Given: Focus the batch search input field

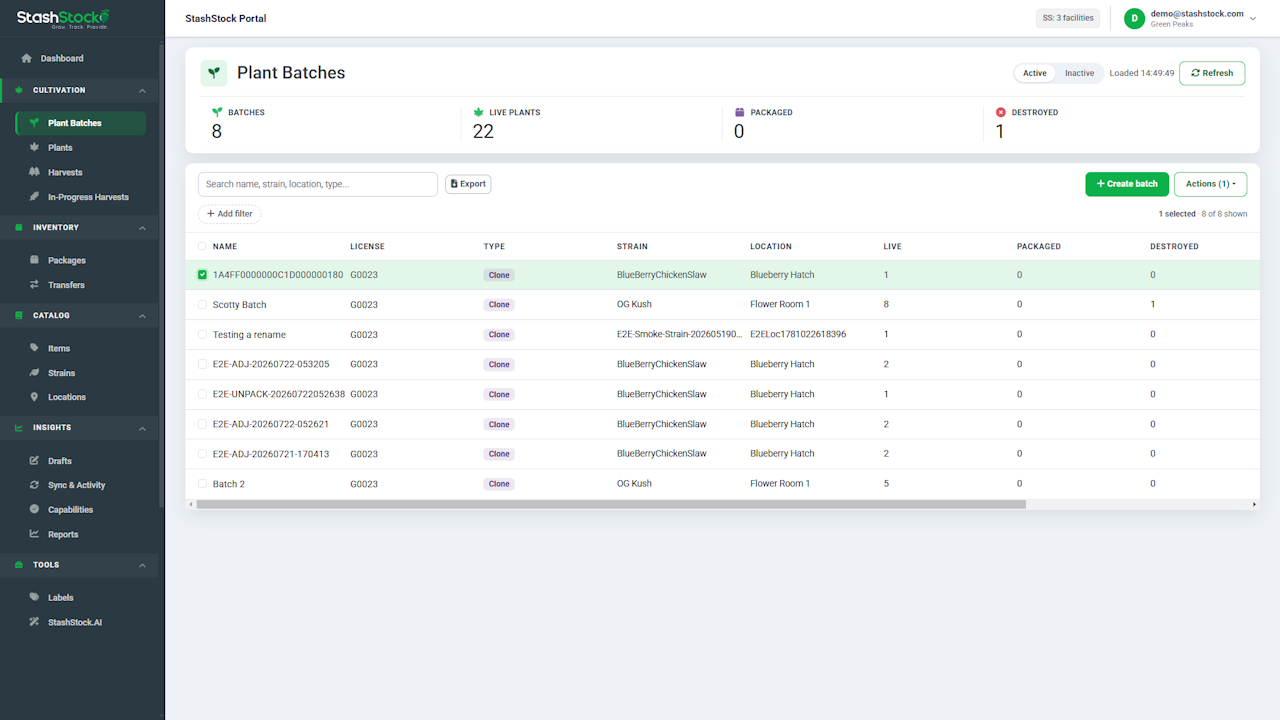Looking at the screenshot, I should pos(318,184).
